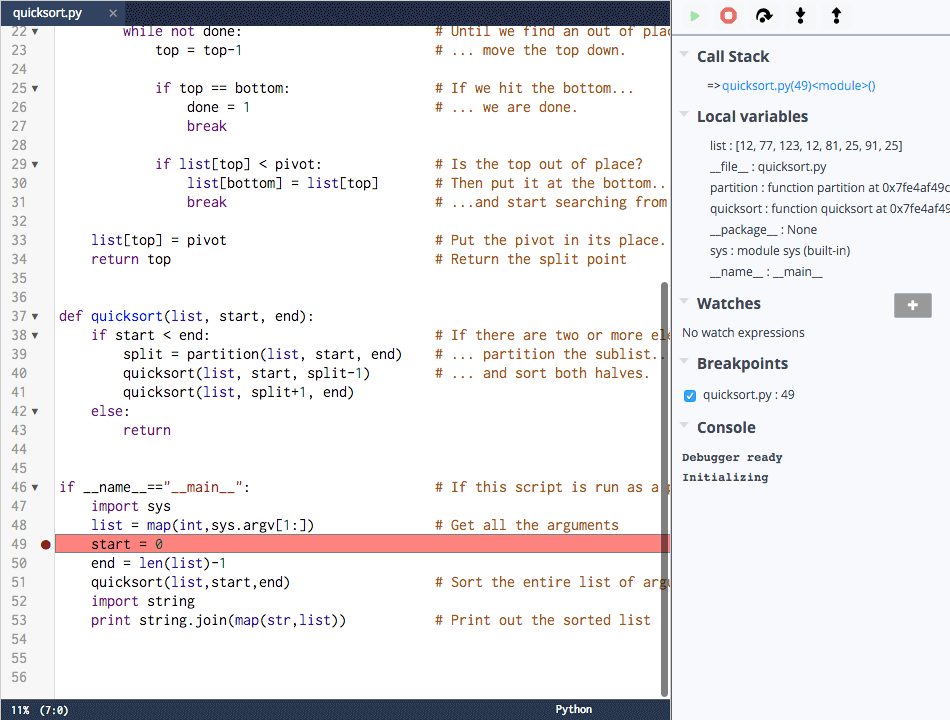Collapse the Console section
The image size is (950, 720).
click(x=684, y=425)
